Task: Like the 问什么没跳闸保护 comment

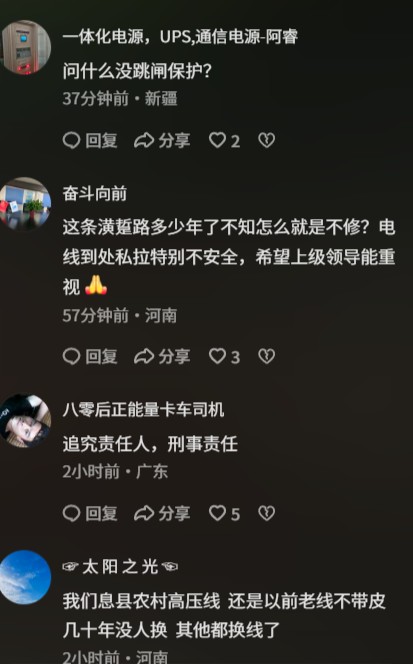Action: point(225,141)
